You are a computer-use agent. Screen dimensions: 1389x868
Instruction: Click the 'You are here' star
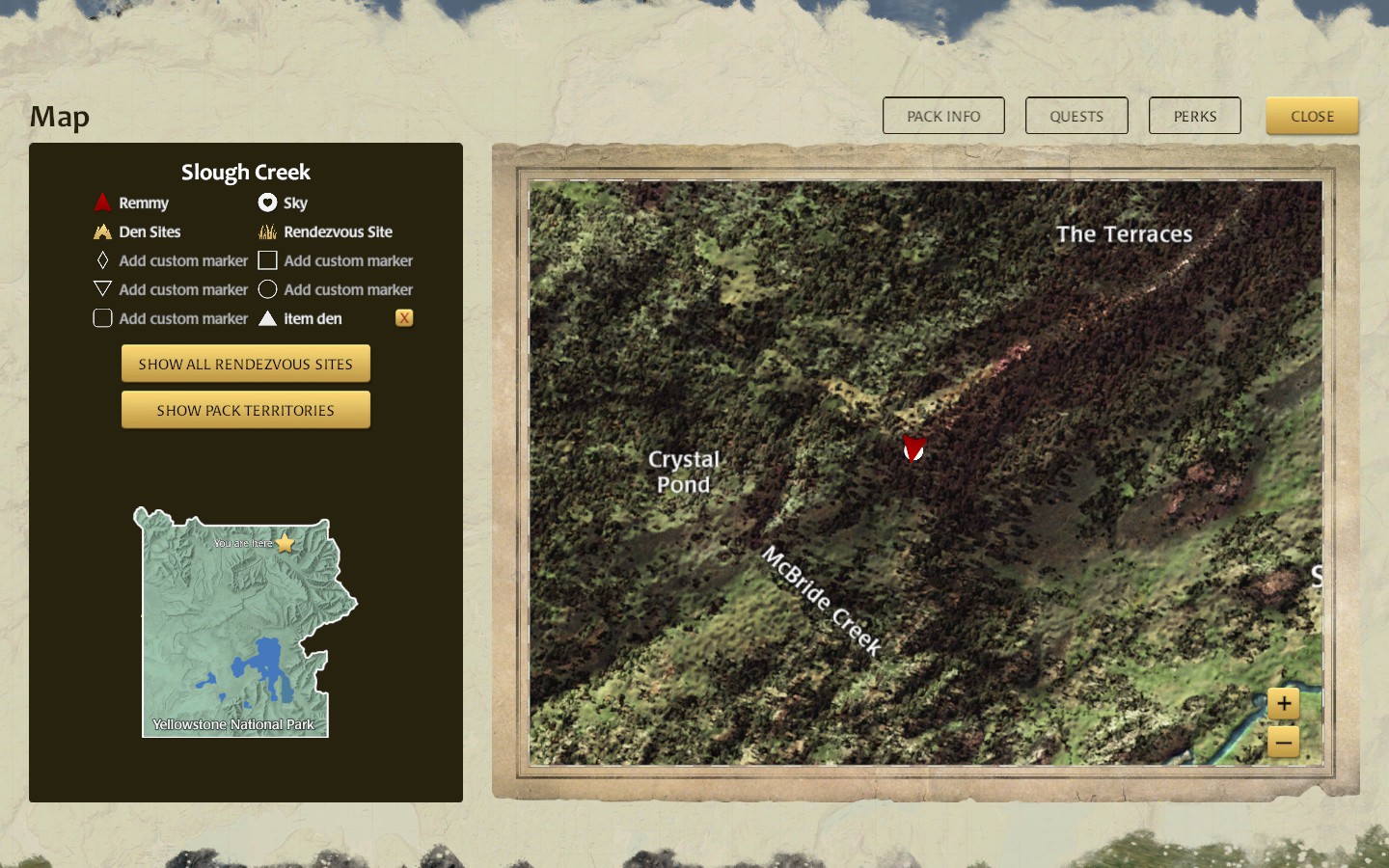click(285, 543)
